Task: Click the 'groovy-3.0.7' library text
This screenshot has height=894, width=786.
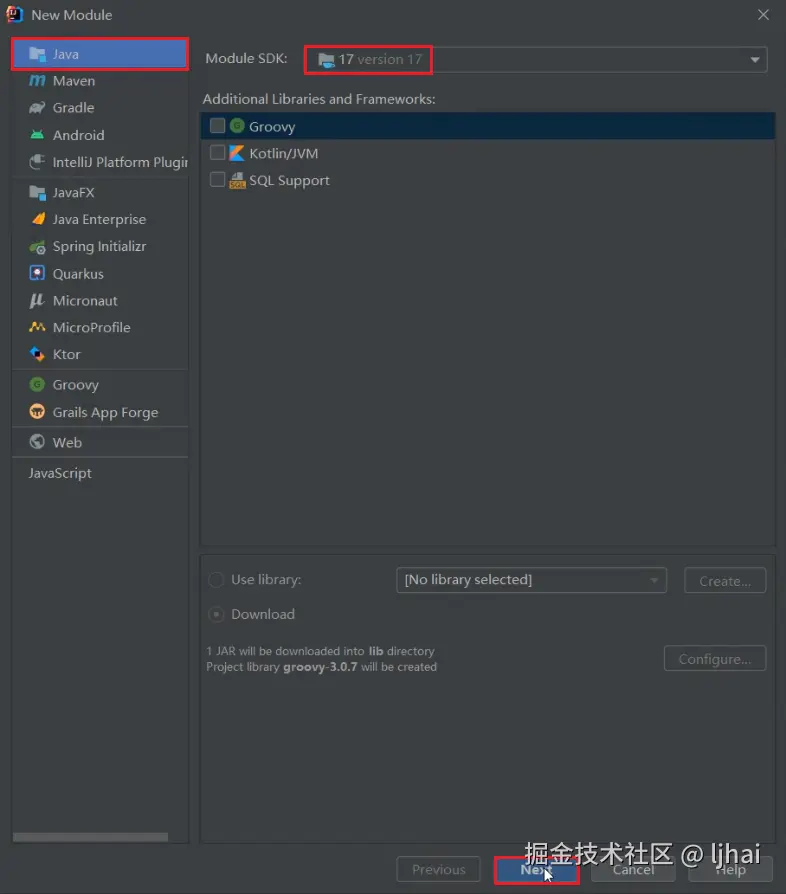Action: pos(320,667)
